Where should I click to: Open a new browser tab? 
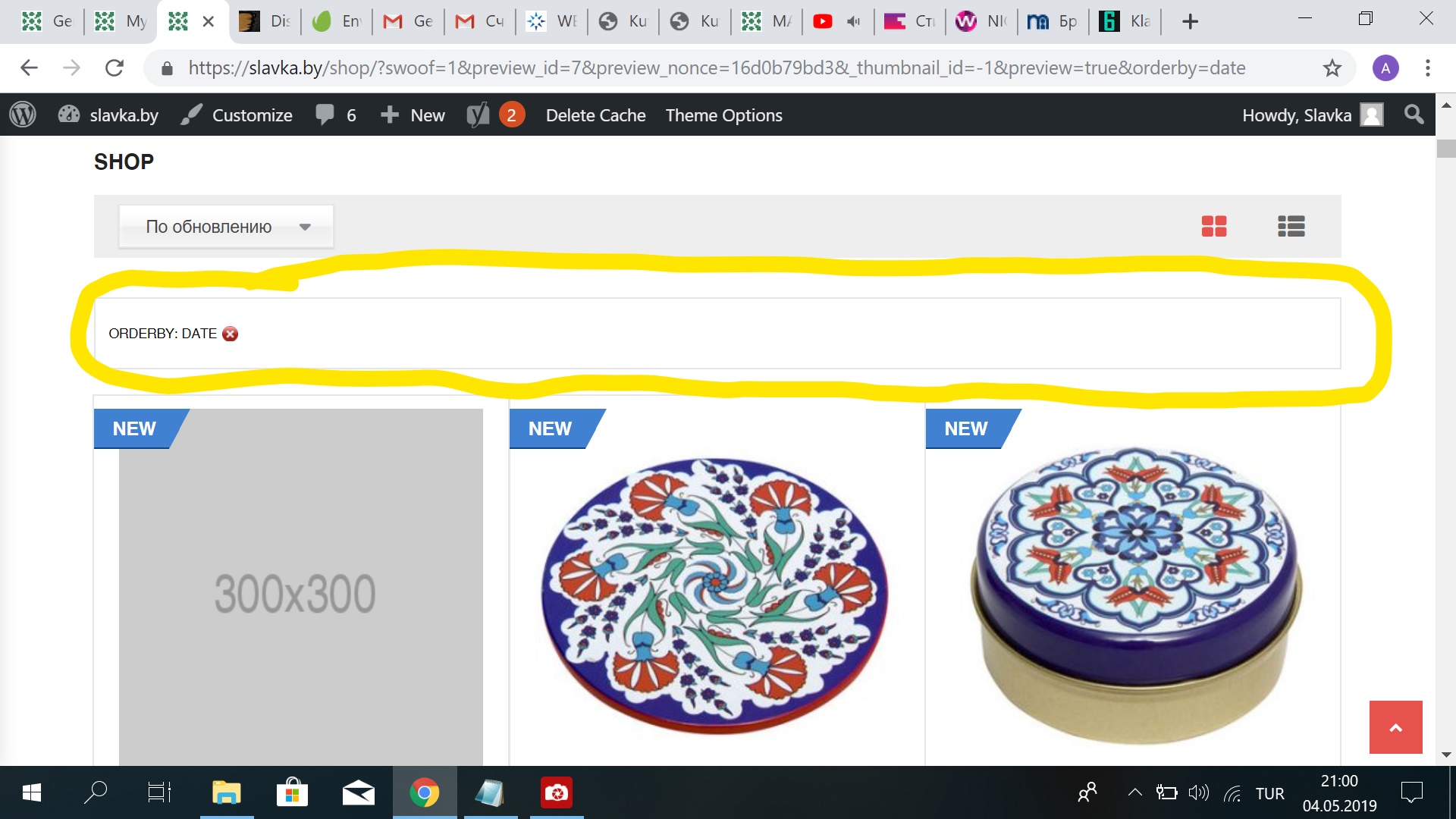(1191, 21)
